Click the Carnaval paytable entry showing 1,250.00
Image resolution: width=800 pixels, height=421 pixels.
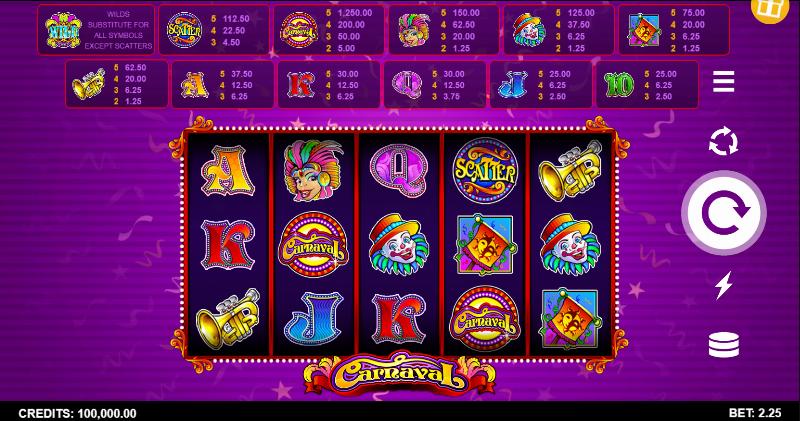pos(329,30)
